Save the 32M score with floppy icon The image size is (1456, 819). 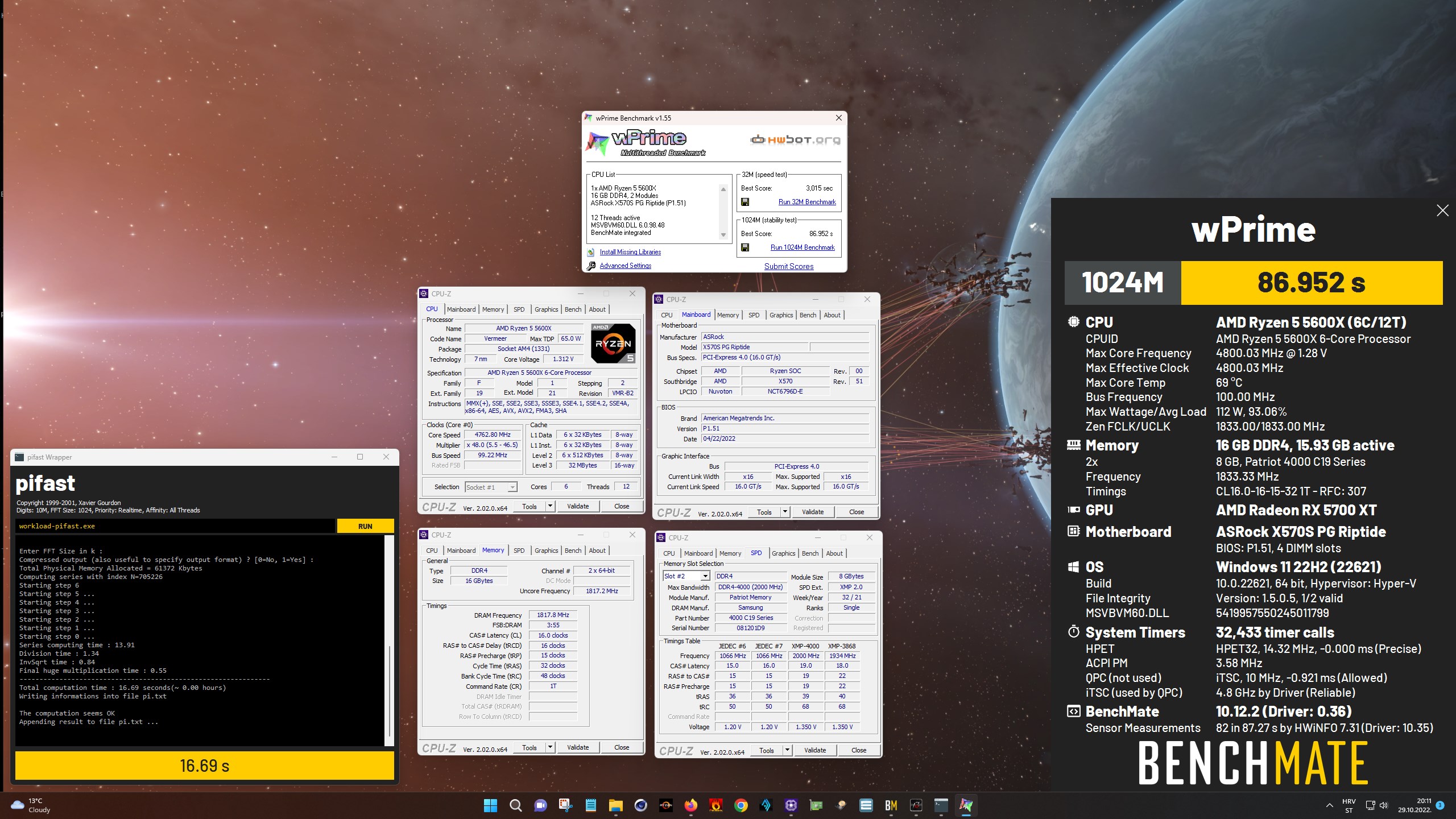tap(745, 202)
